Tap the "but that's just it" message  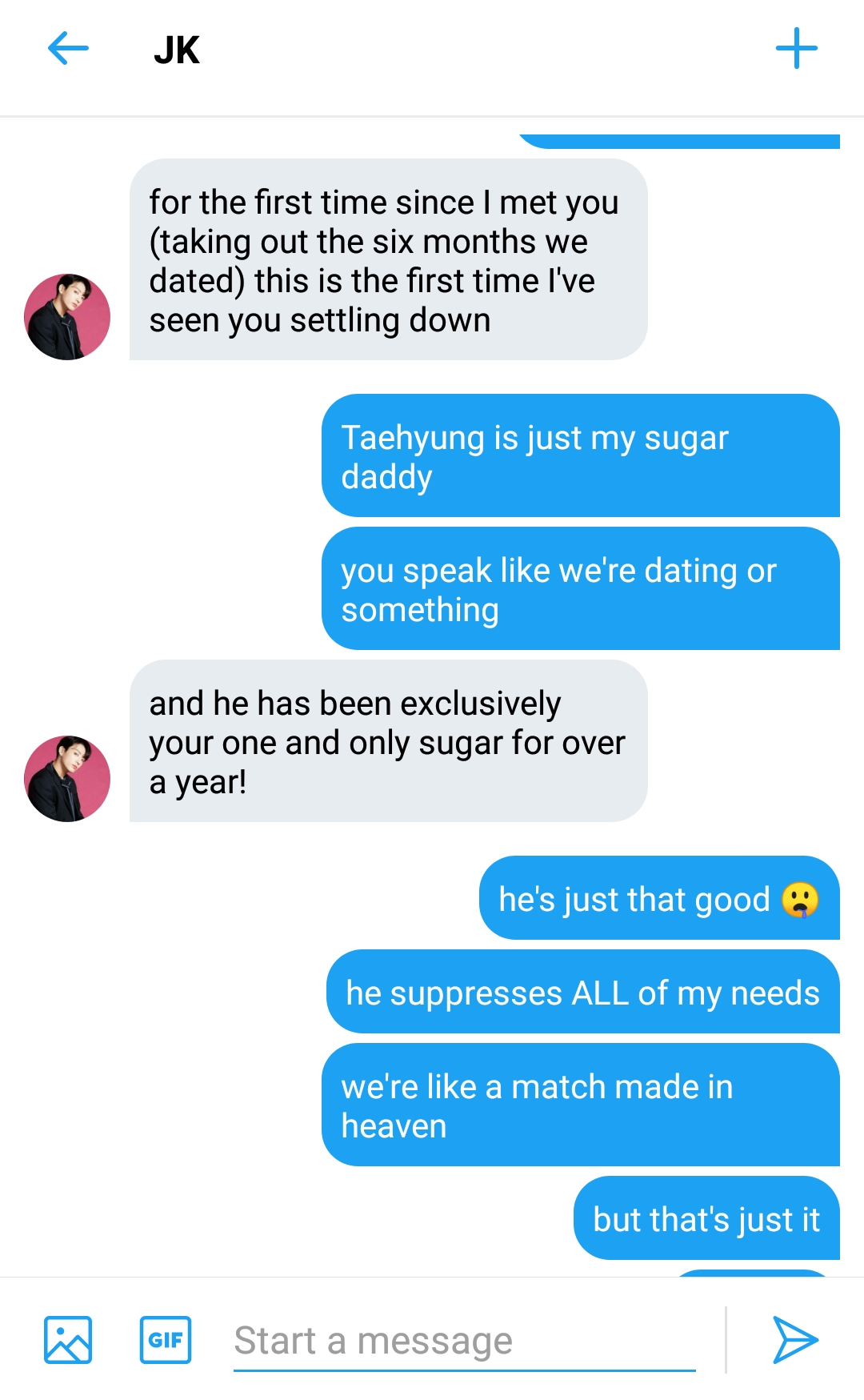point(706,1219)
